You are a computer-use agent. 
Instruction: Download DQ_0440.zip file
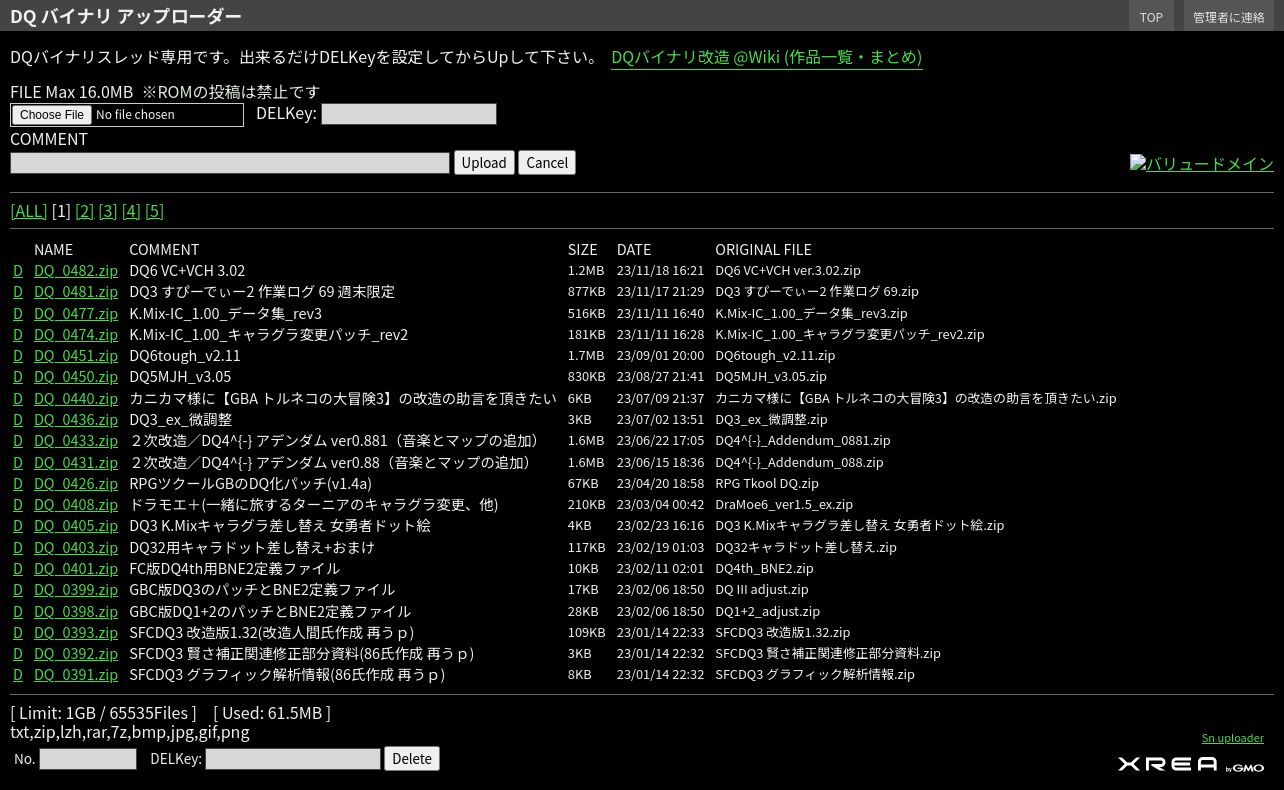point(76,398)
